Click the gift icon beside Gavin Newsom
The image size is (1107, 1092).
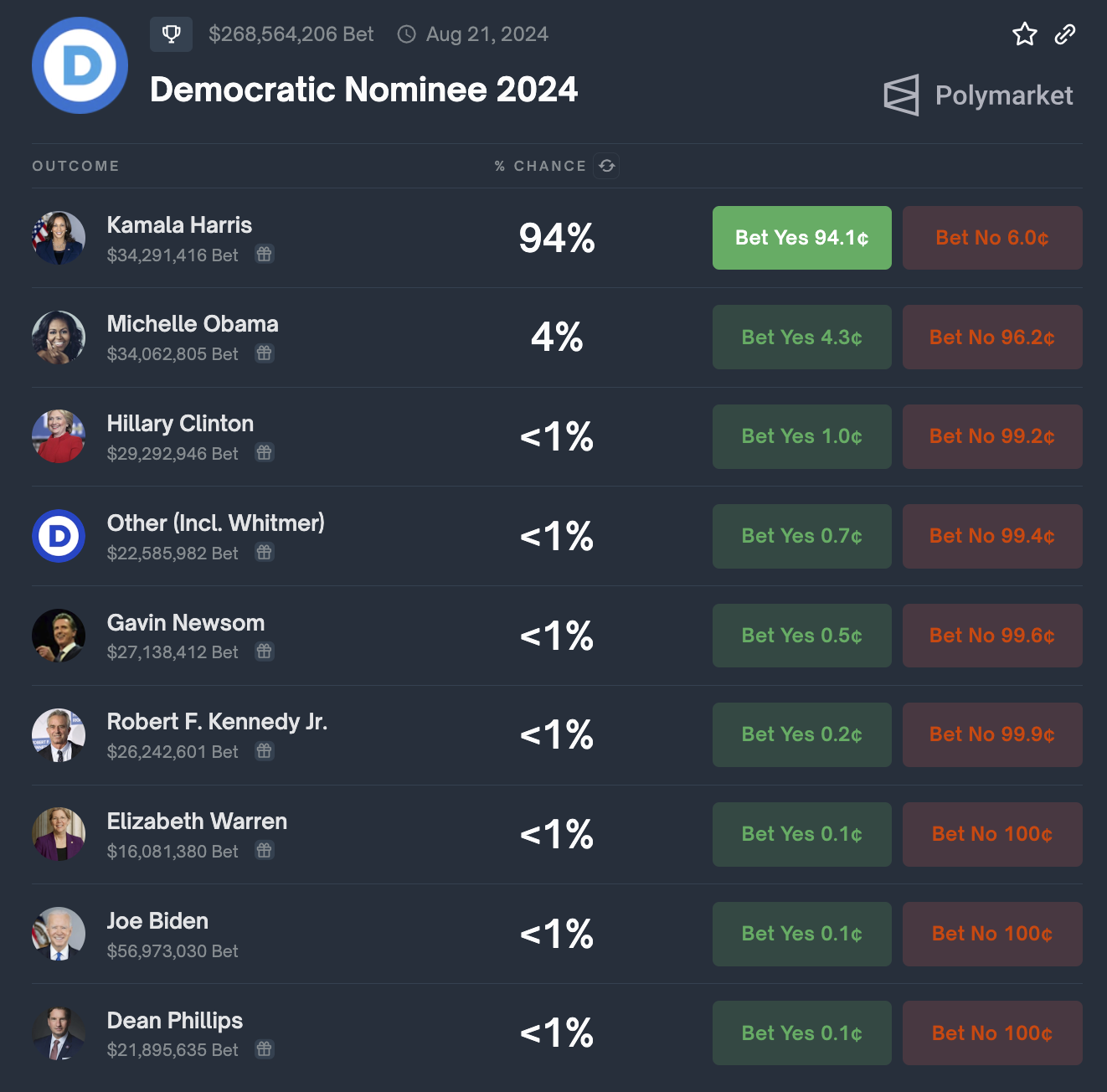click(x=265, y=652)
